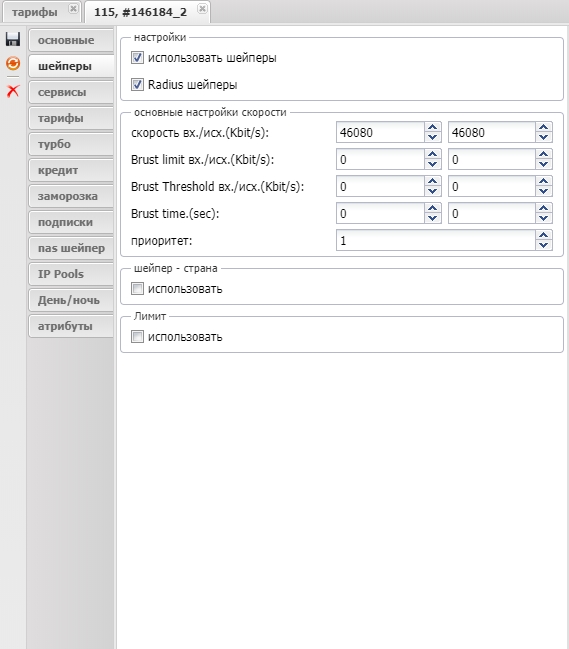This screenshot has height=649, width=569.
Task: Click the incoming Brust limit input field
Action: [x=380, y=160]
